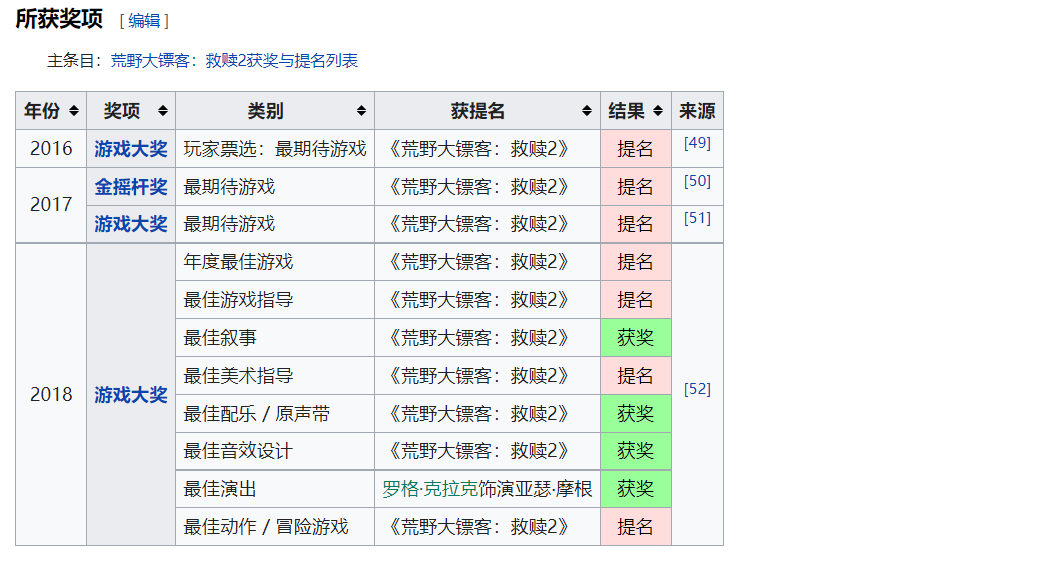Open the 荒野大镖客：救赎2获奖与提名列表 main article link
The width and height of the screenshot is (1054, 561).
pos(234,61)
